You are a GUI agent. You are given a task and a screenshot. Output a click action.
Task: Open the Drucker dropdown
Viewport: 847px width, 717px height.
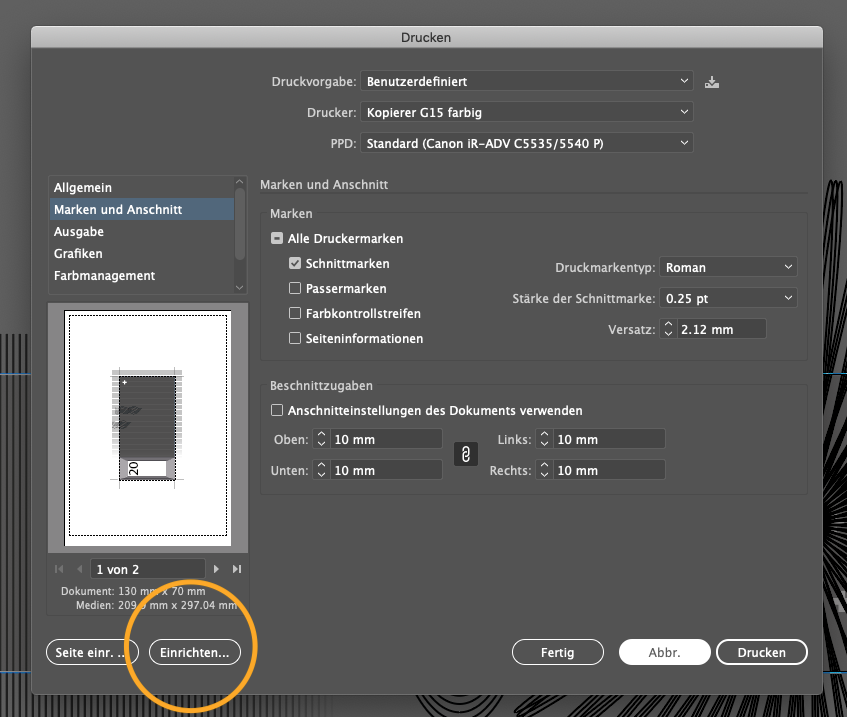(527, 112)
